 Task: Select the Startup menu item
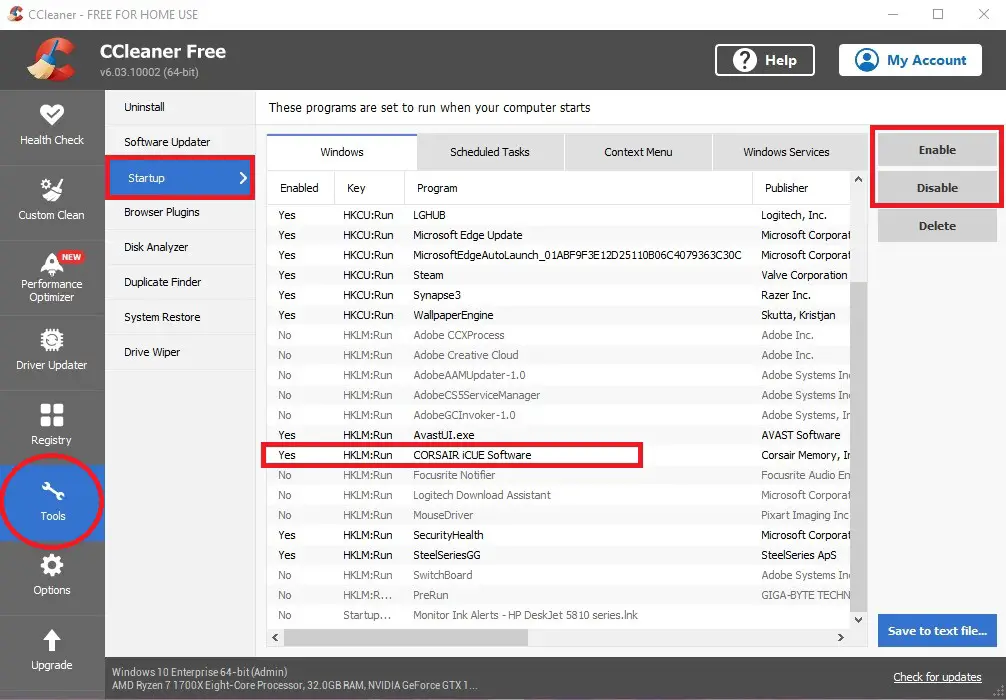tap(180, 178)
